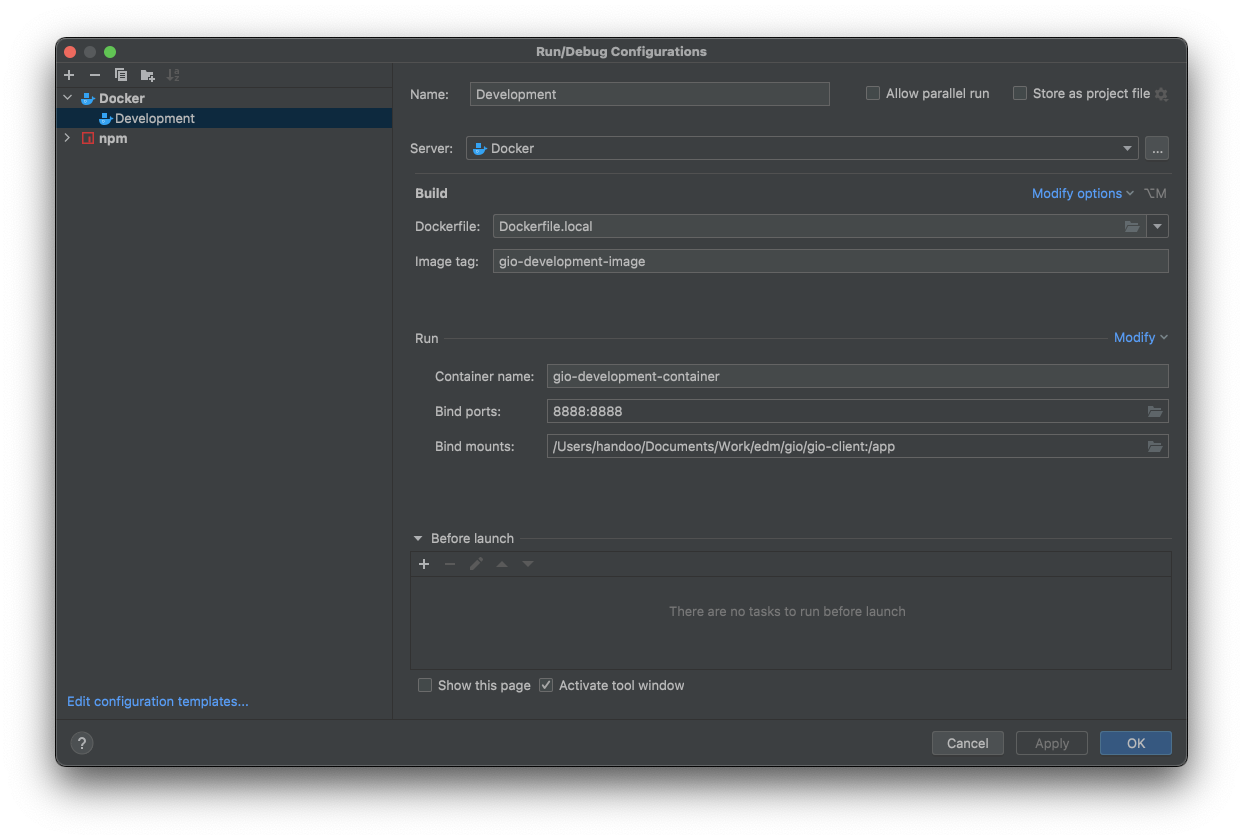Image resolution: width=1243 pixels, height=840 pixels.
Task: Edit the Name field
Action: (650, 94)
